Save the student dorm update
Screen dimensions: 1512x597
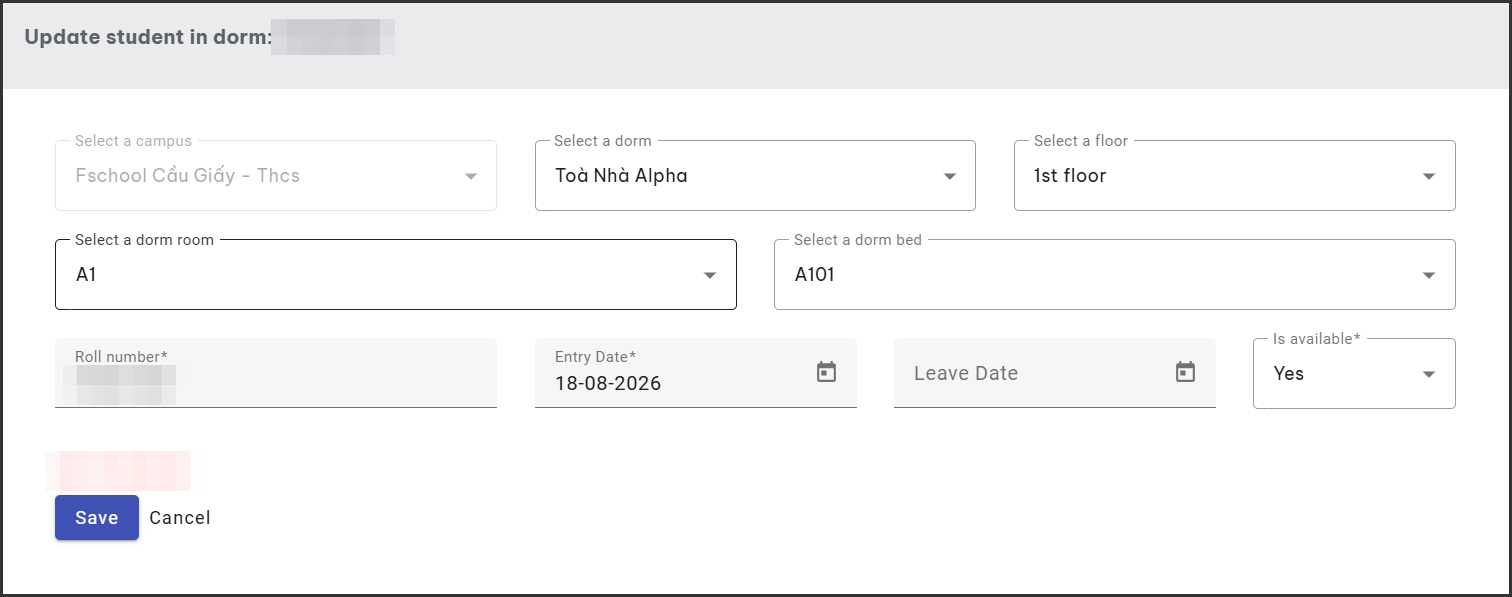pyautogui.click(x=97, y=518)
